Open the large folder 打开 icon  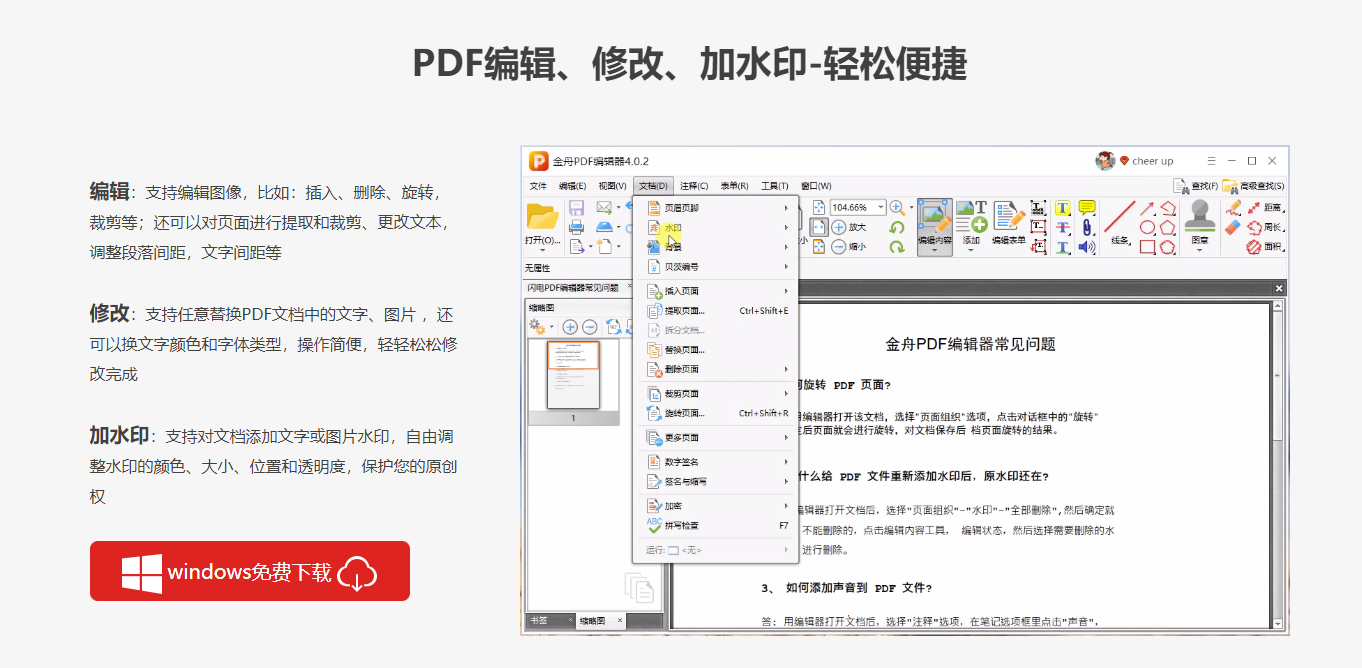[x=542, y=216]
